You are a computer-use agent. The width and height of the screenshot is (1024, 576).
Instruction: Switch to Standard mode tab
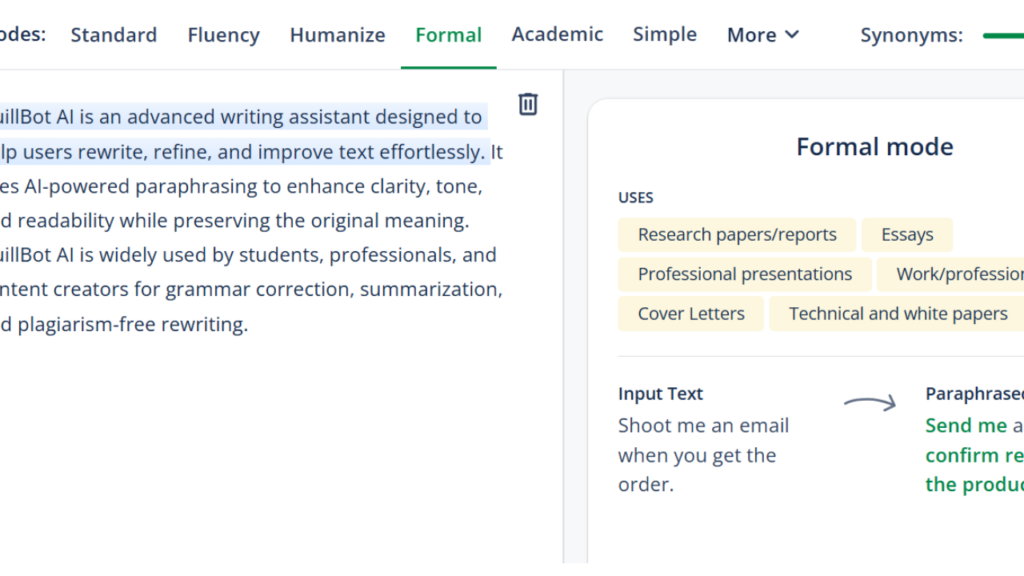[113, 35]
